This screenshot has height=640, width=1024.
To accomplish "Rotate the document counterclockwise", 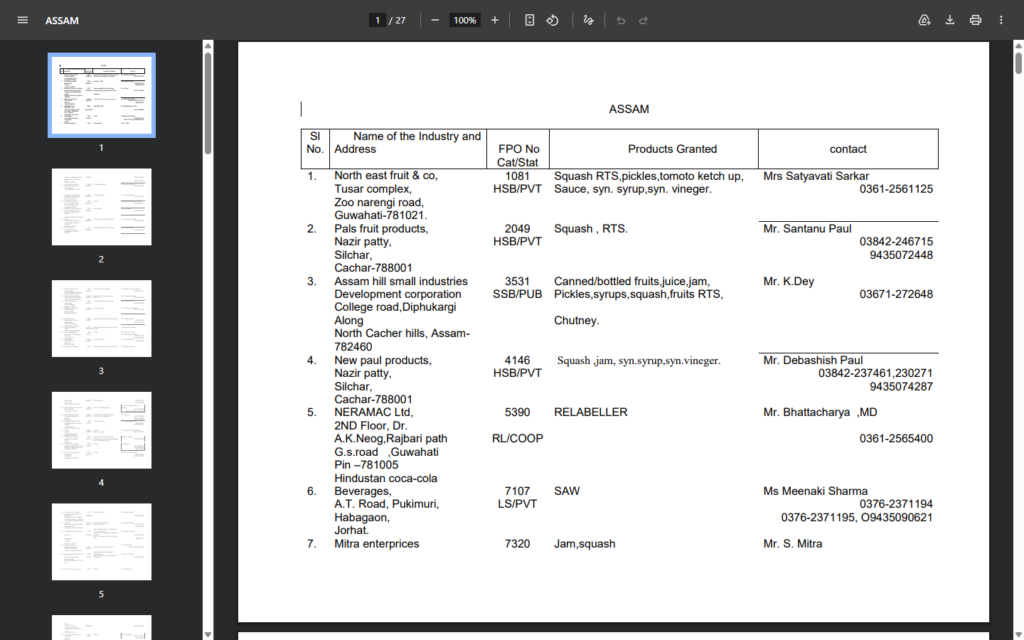I will tap(552, 20).
